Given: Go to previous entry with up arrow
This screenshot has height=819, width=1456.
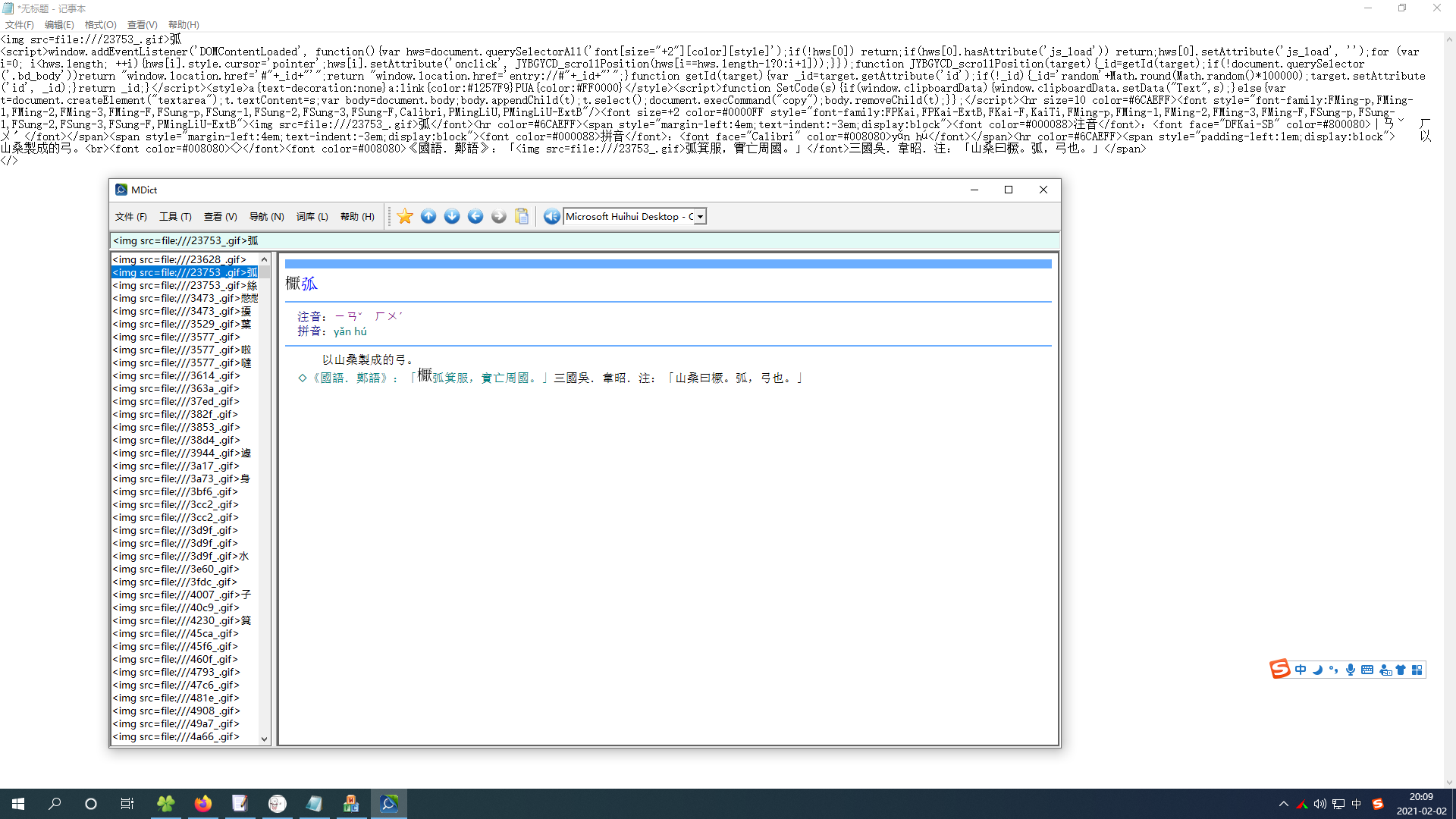Looking at the screenshot, I should coord(428,217).
